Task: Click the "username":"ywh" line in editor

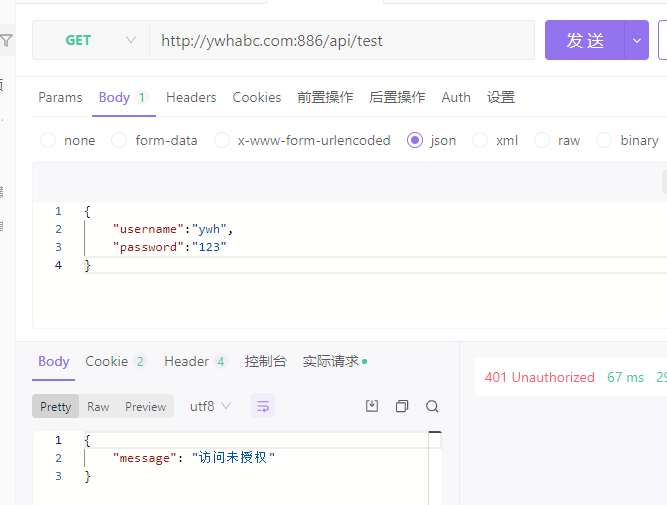Action: 173,229
